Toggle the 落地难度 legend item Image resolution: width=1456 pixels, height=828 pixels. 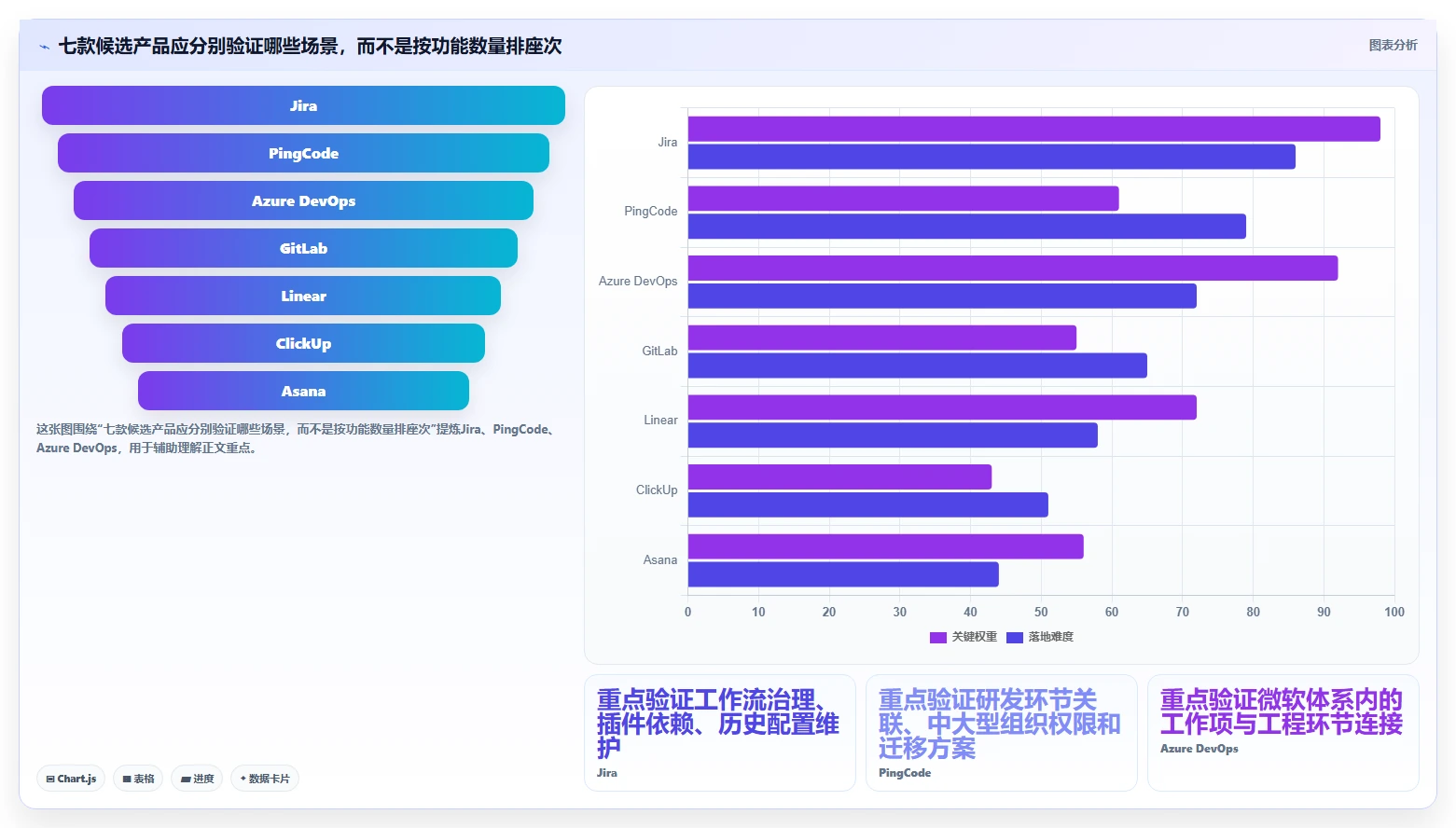[x=1040, y=637]
